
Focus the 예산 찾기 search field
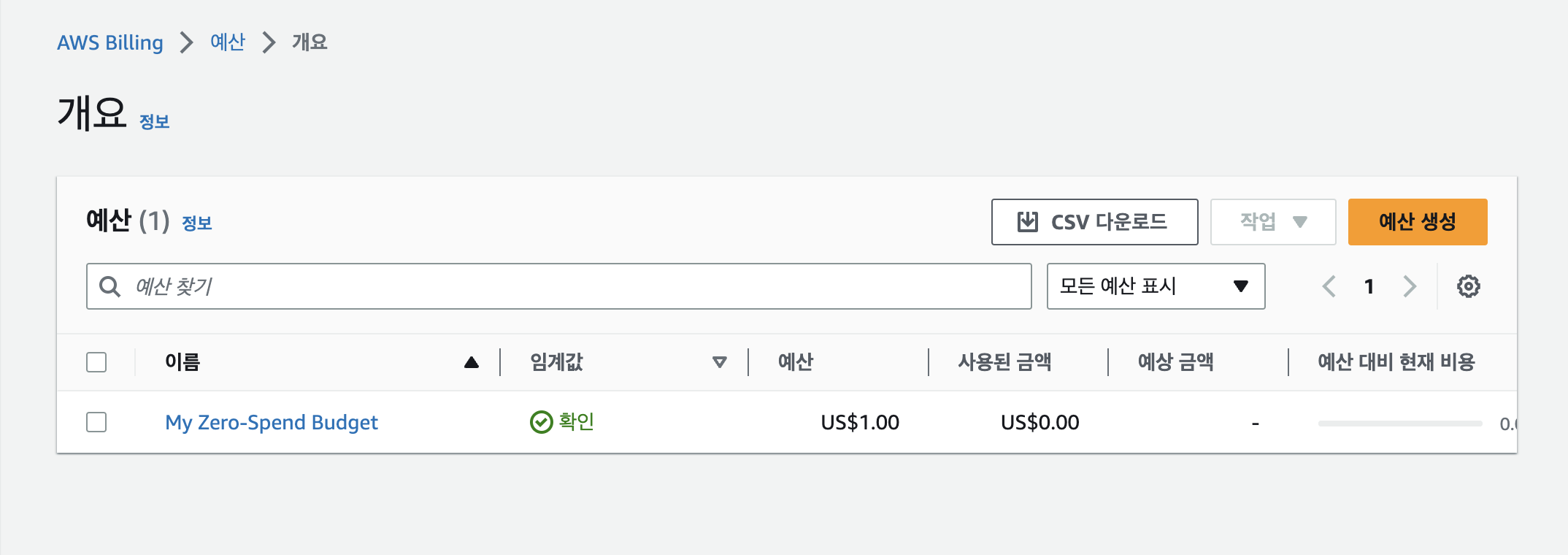(x=577, y=286)
